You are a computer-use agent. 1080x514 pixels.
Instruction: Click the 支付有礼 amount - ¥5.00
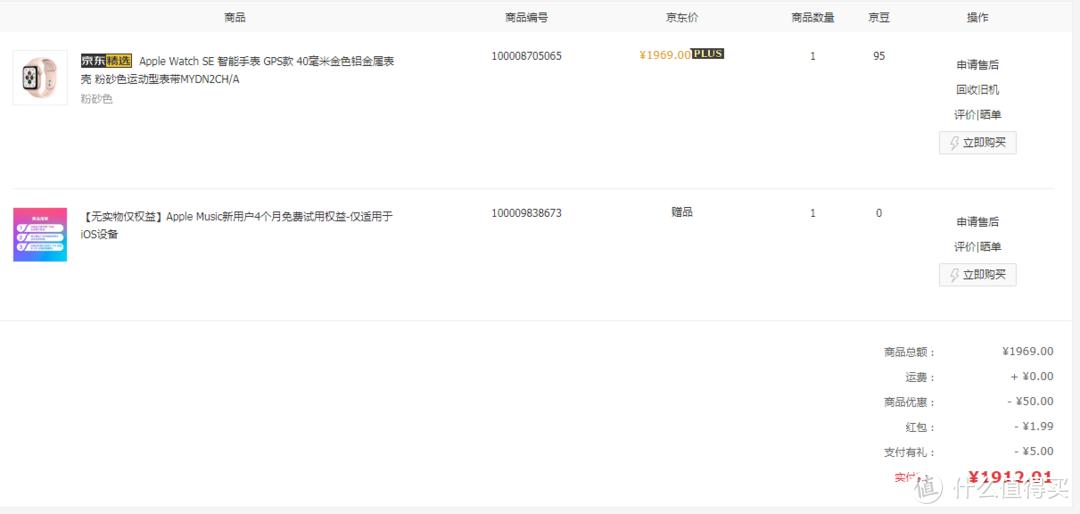(x=1033, y=451)
